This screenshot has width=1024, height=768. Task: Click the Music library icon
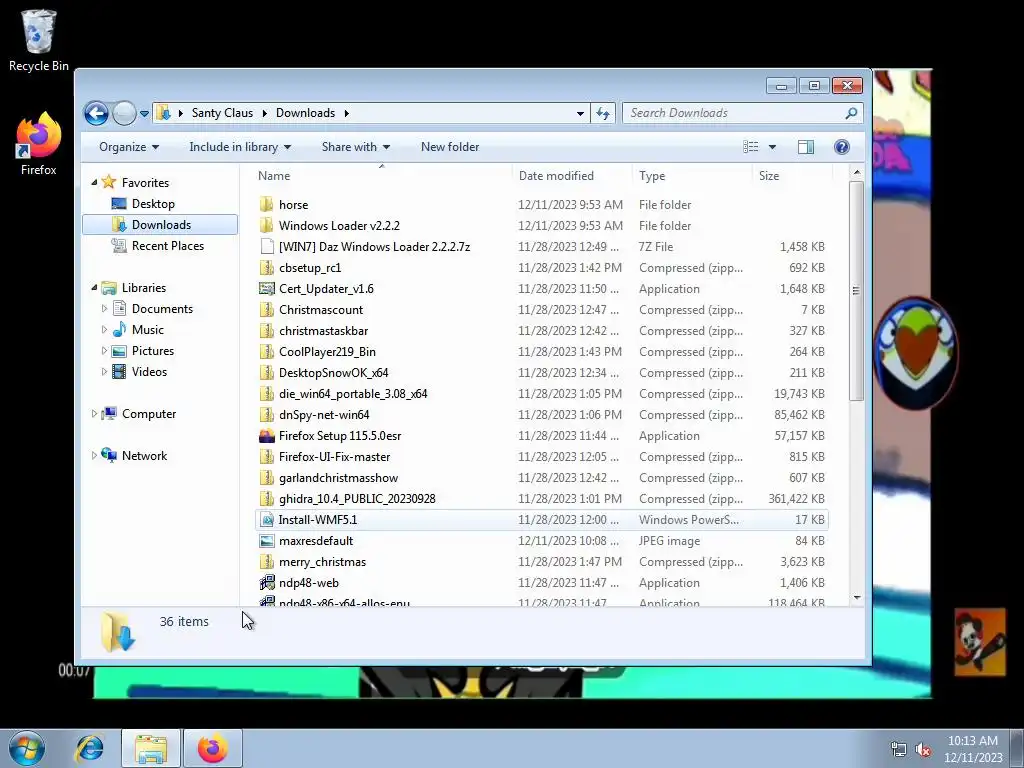(x=119, y=330)
